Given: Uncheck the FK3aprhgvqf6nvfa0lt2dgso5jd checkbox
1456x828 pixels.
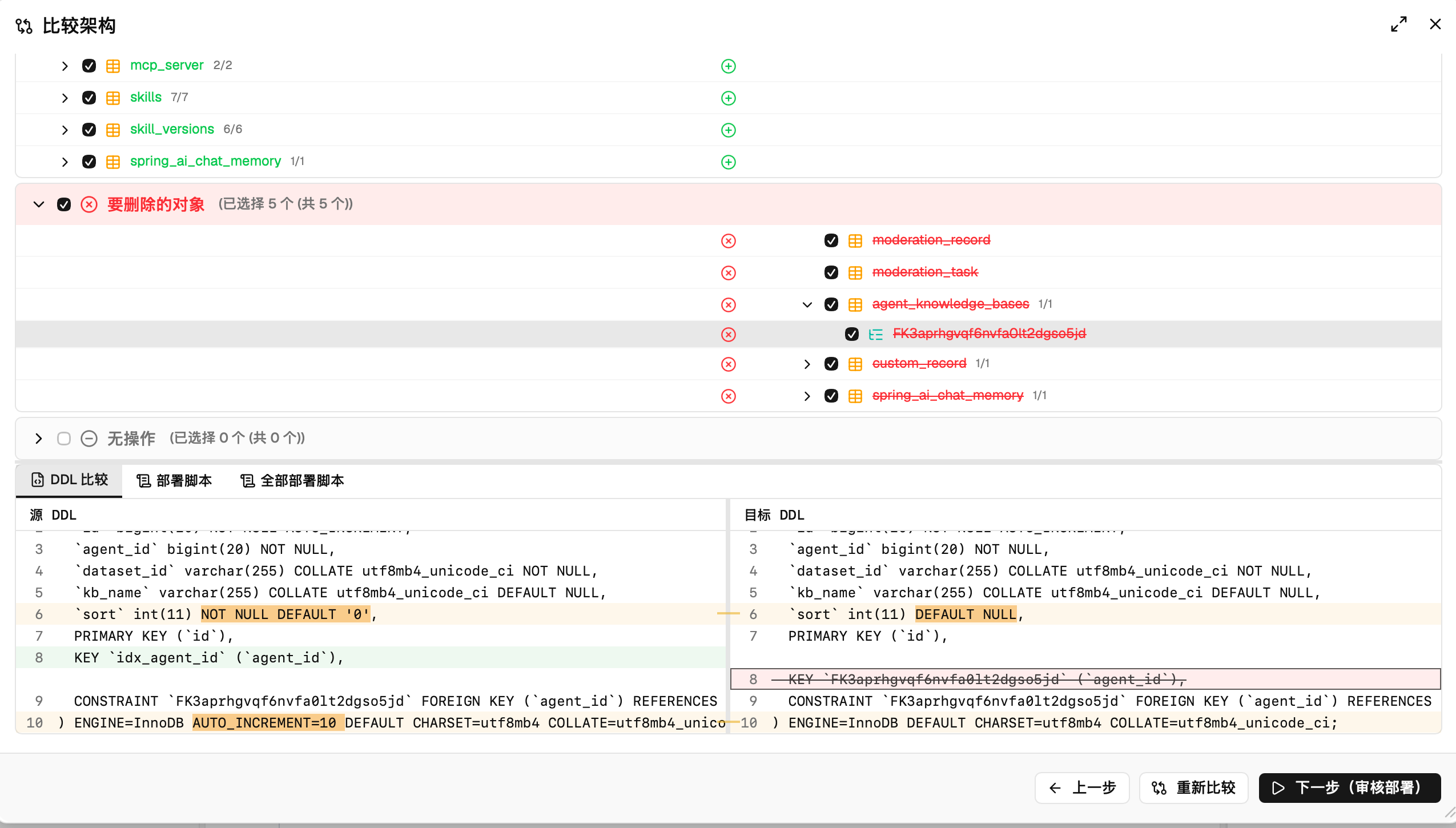Looking at the screenshot, I should (x=852, y=334).
